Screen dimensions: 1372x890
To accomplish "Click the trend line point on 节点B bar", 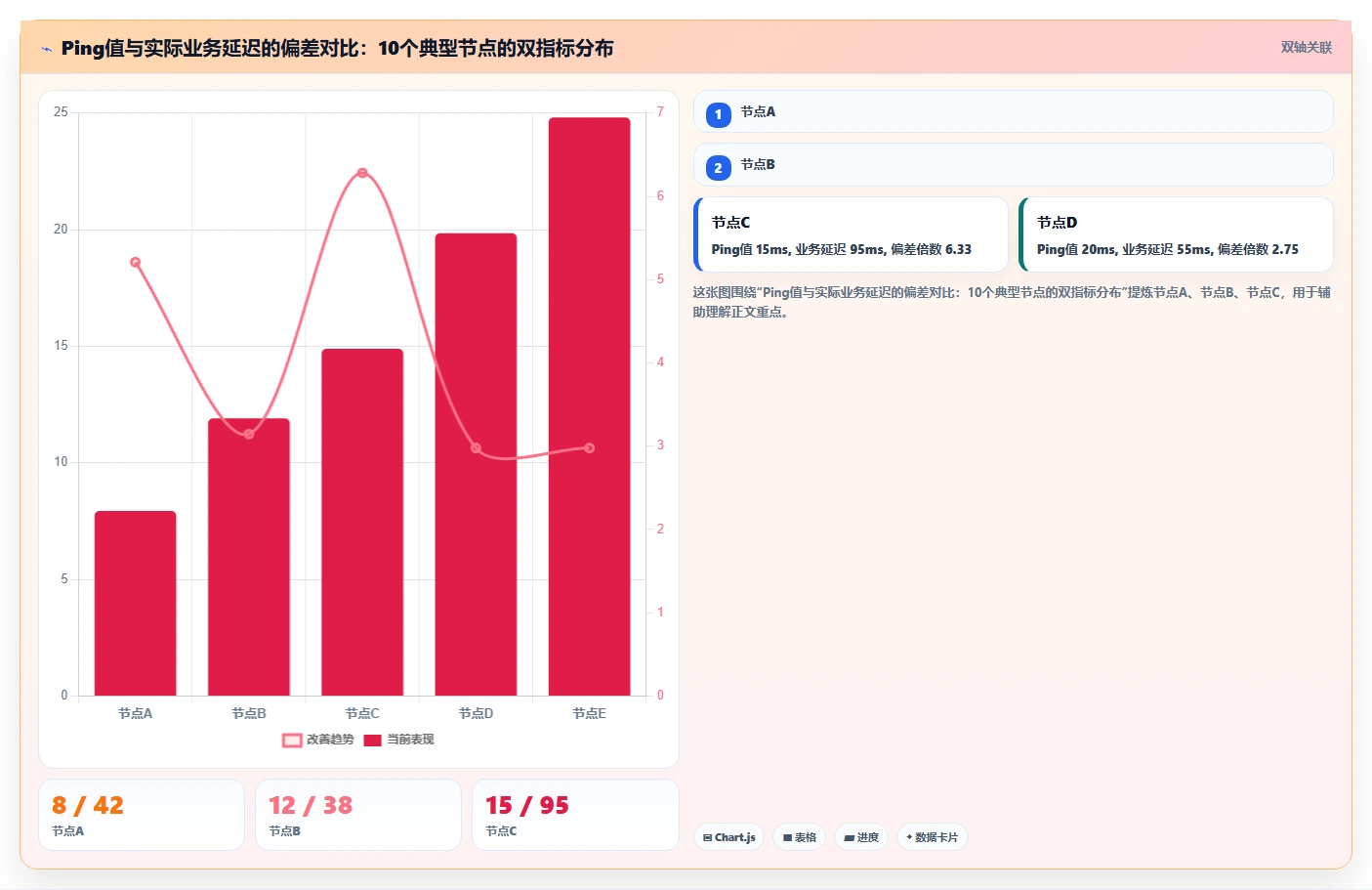I will (249, 434).
